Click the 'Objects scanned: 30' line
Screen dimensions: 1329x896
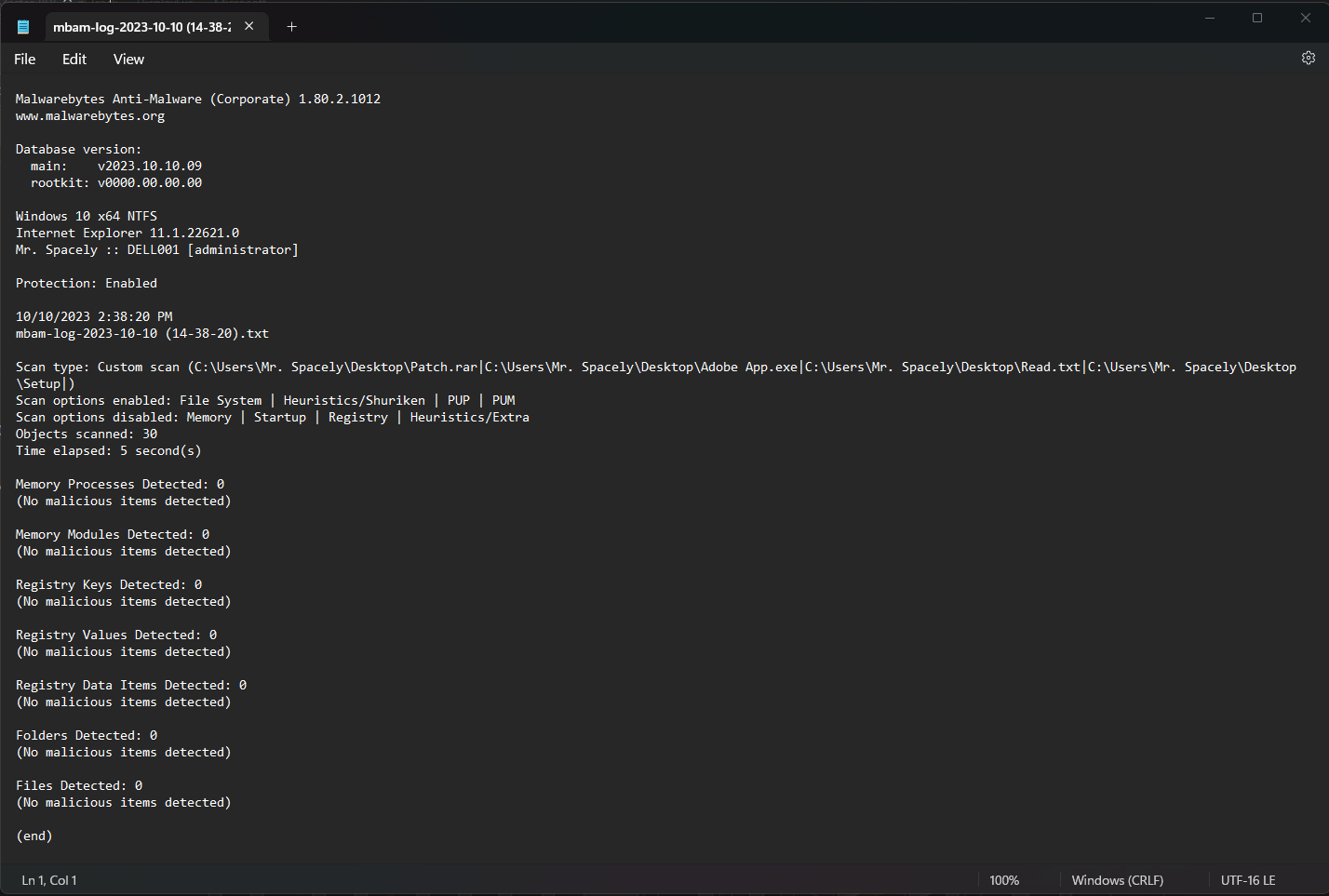tap(87, 434)
